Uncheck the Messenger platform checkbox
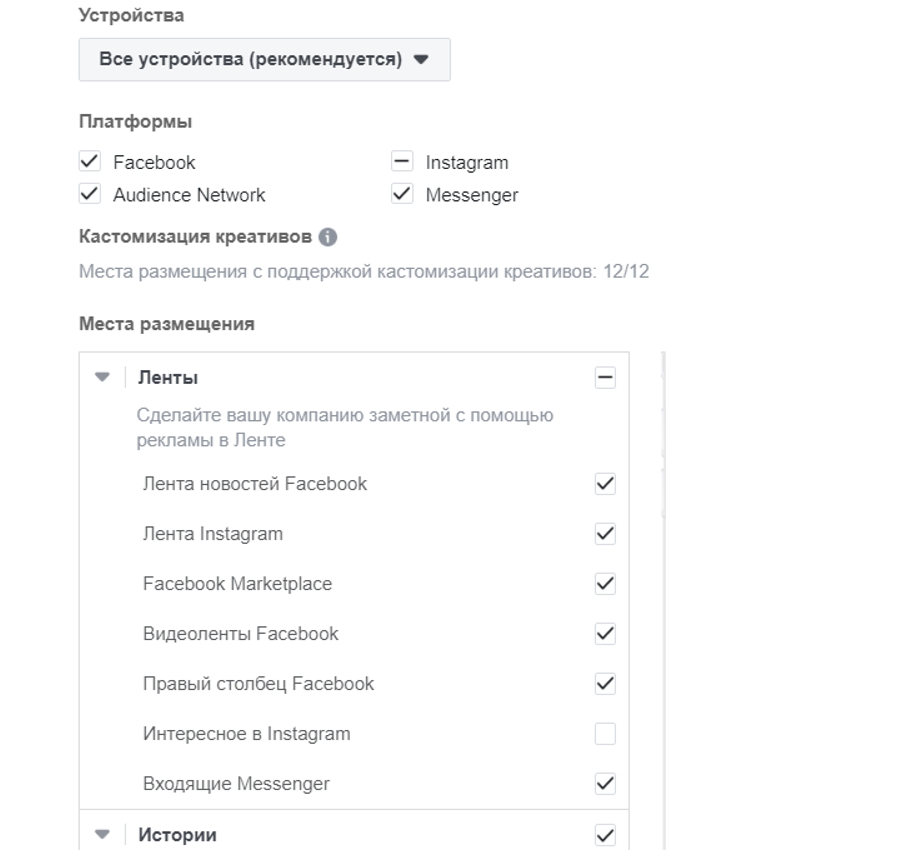Viewport: 899px width, 857px height. [x=402, y=194]
